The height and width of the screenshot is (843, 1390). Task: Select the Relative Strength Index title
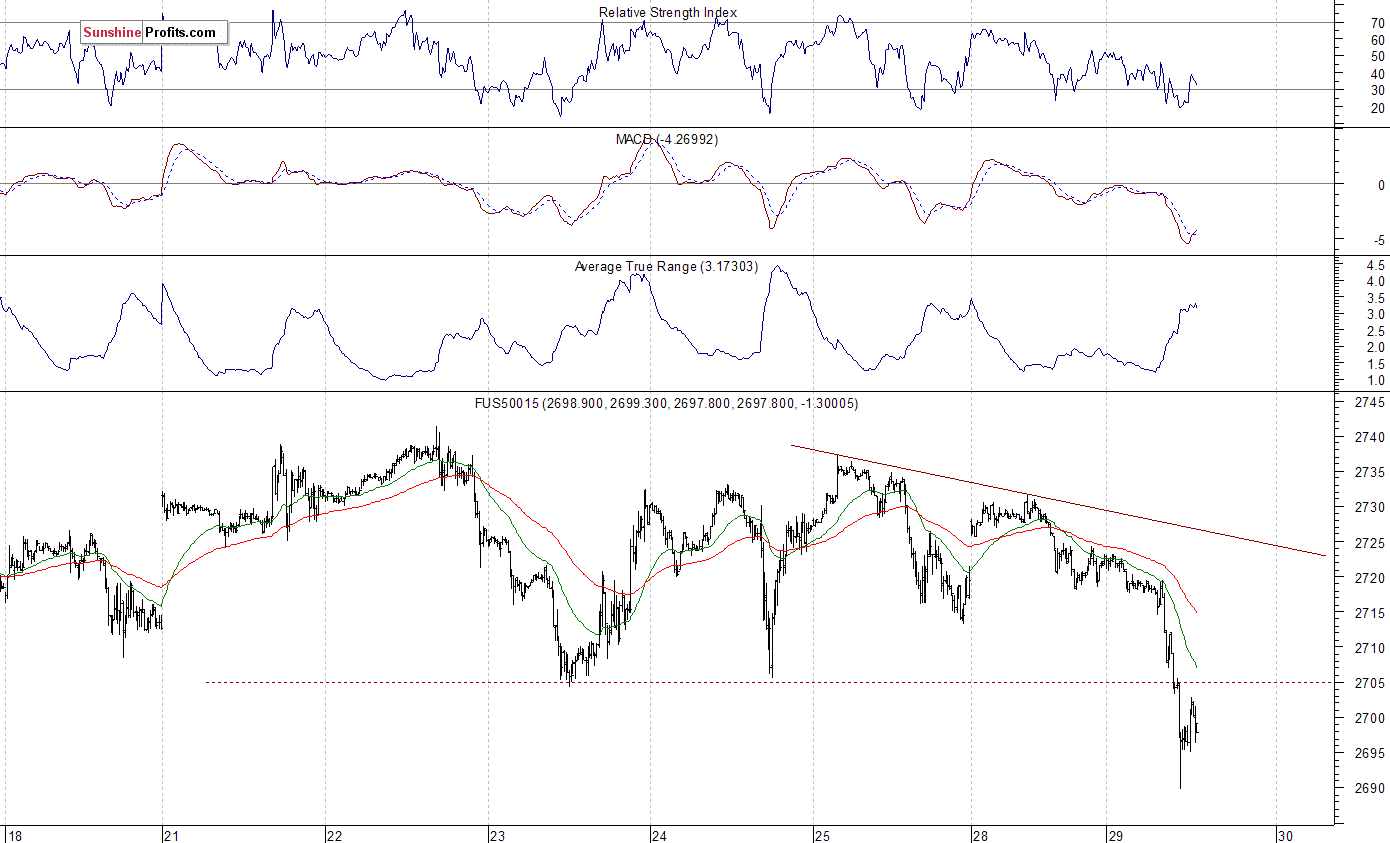tap(668, 12)
